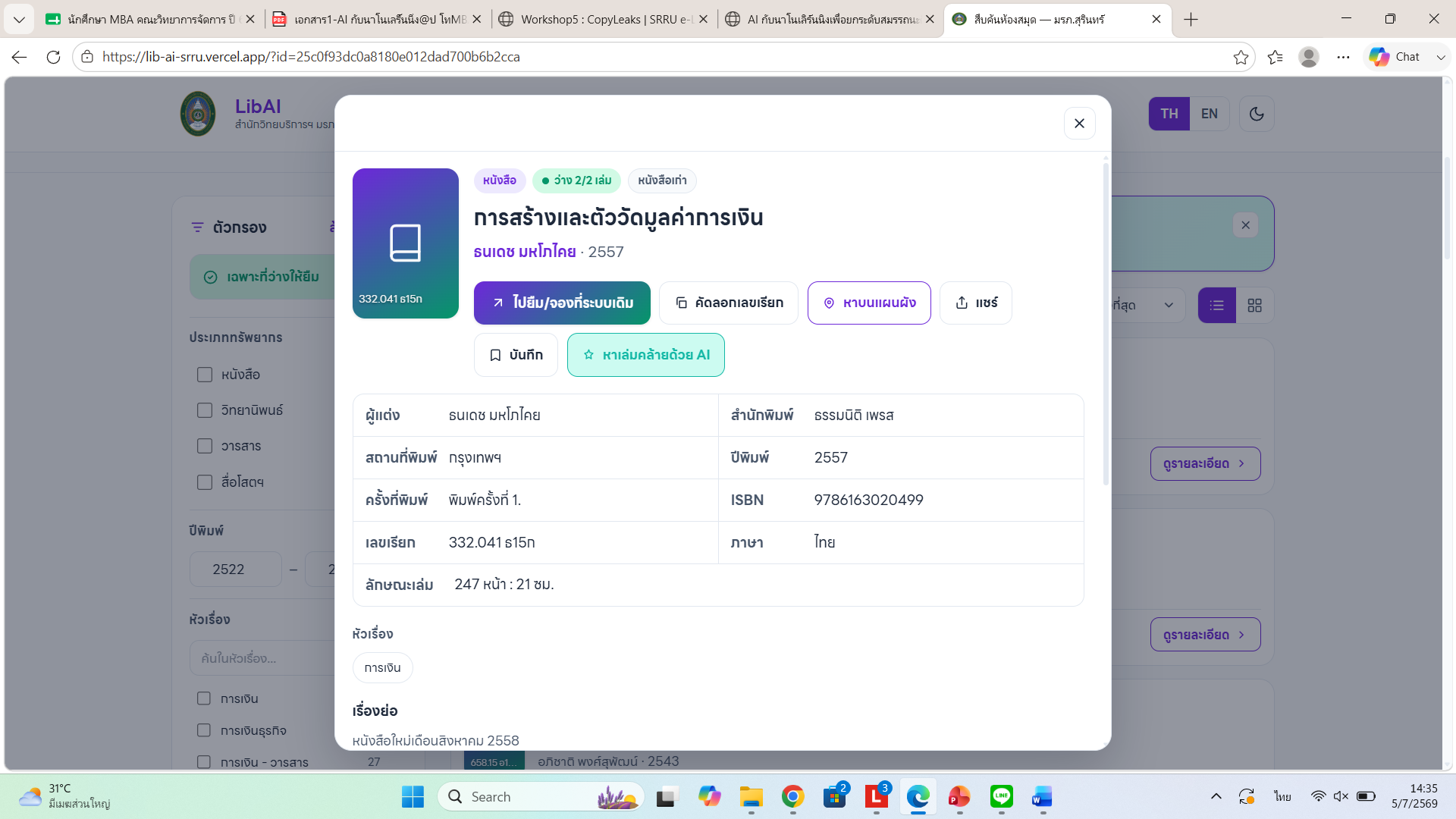Viewport: 1456px width, 819px height.
Task: Switch to Workshop5 CopyLeaks browser tab
Action: [603, 19]
